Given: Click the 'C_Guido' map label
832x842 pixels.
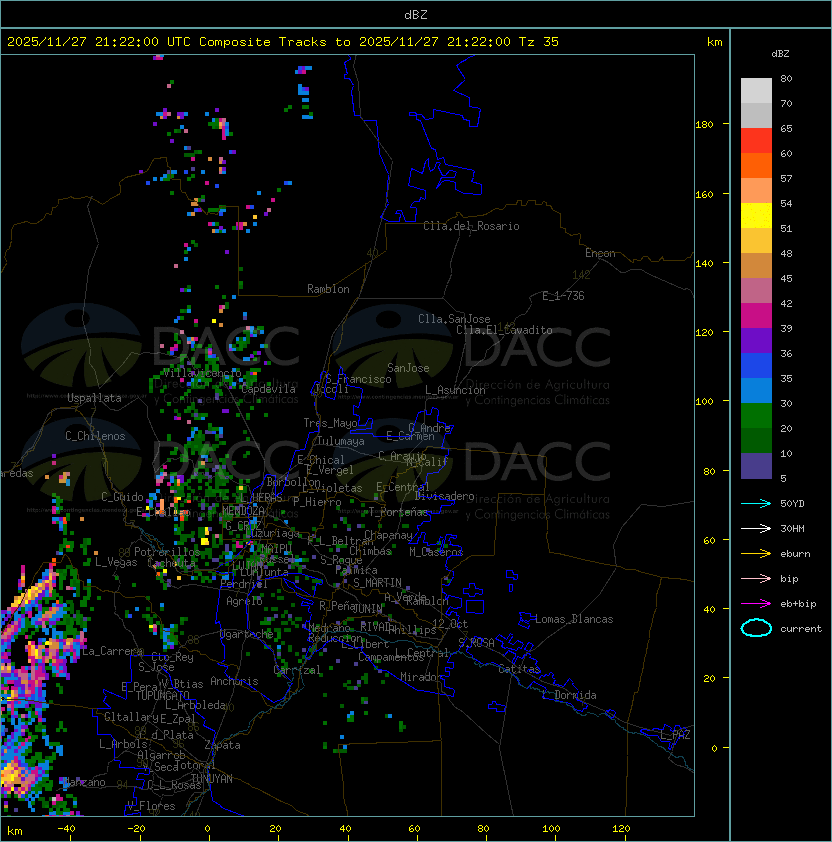Looking at the screenshot, I should pyautogui.click(x=122, y=497).
